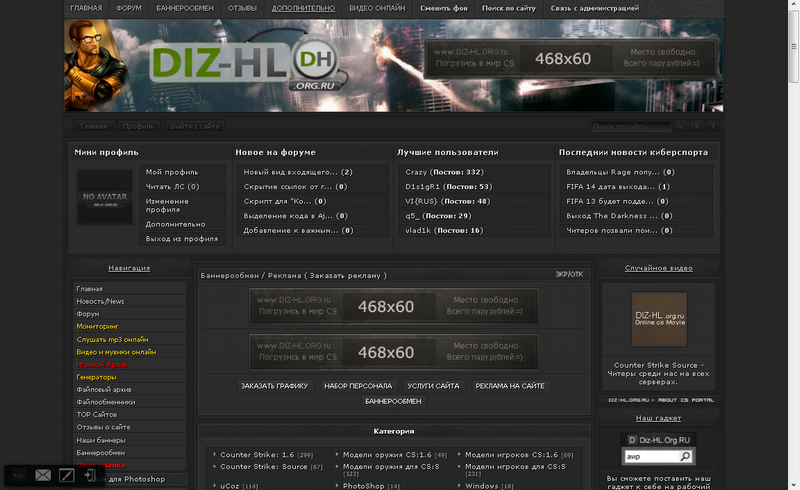Image resolution: width=800 pixels, height=490 pixels.
Task: Open the RSS feed icon
Action: tap(697, 126)
